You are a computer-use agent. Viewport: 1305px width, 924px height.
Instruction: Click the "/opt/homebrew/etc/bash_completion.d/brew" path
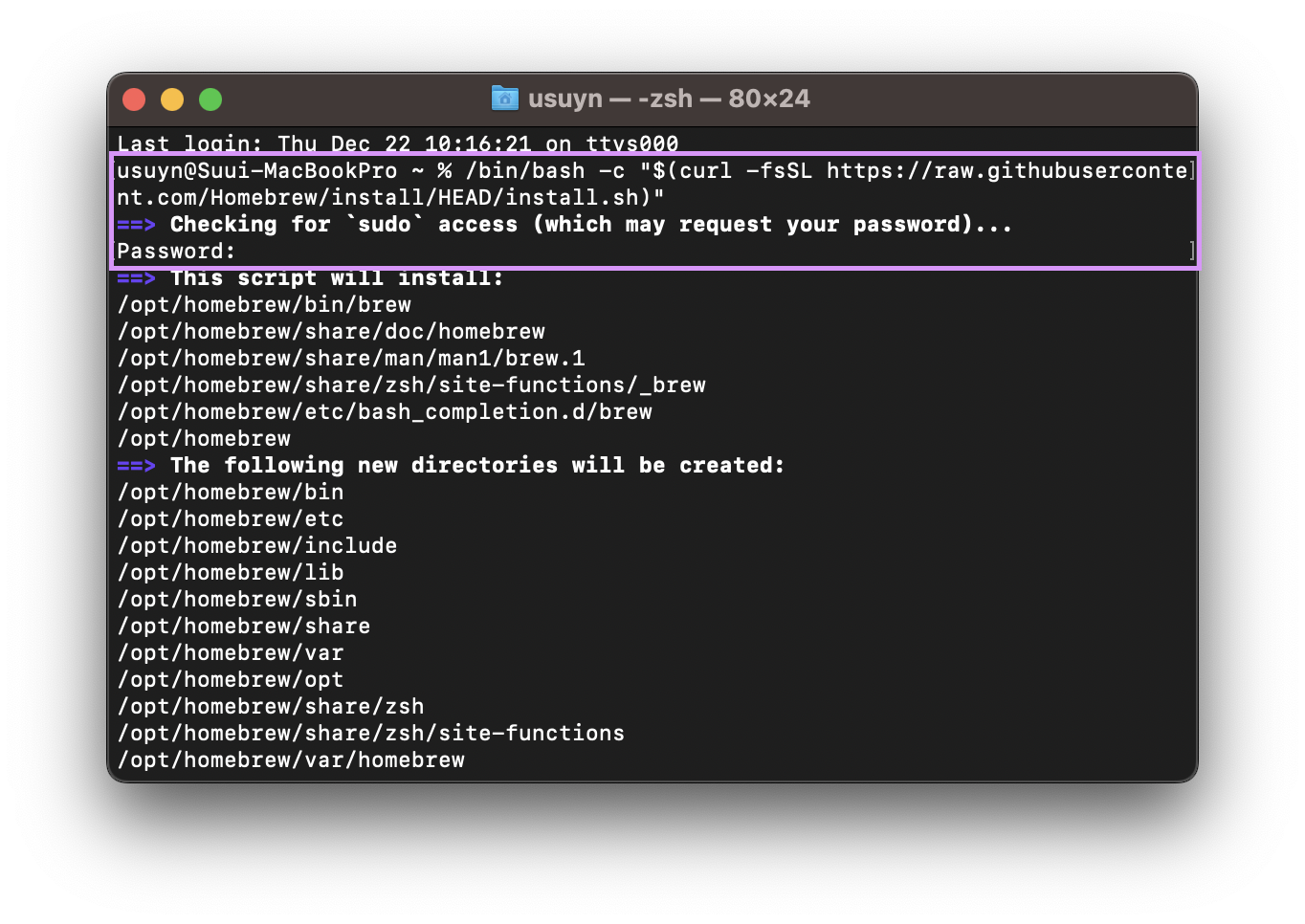[385, 412]
